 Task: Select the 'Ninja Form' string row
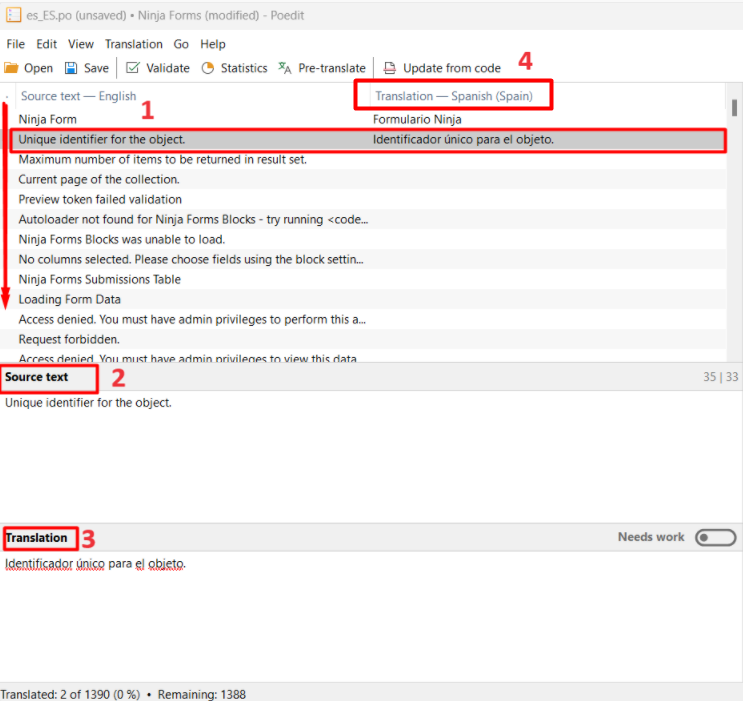(190, 120)
